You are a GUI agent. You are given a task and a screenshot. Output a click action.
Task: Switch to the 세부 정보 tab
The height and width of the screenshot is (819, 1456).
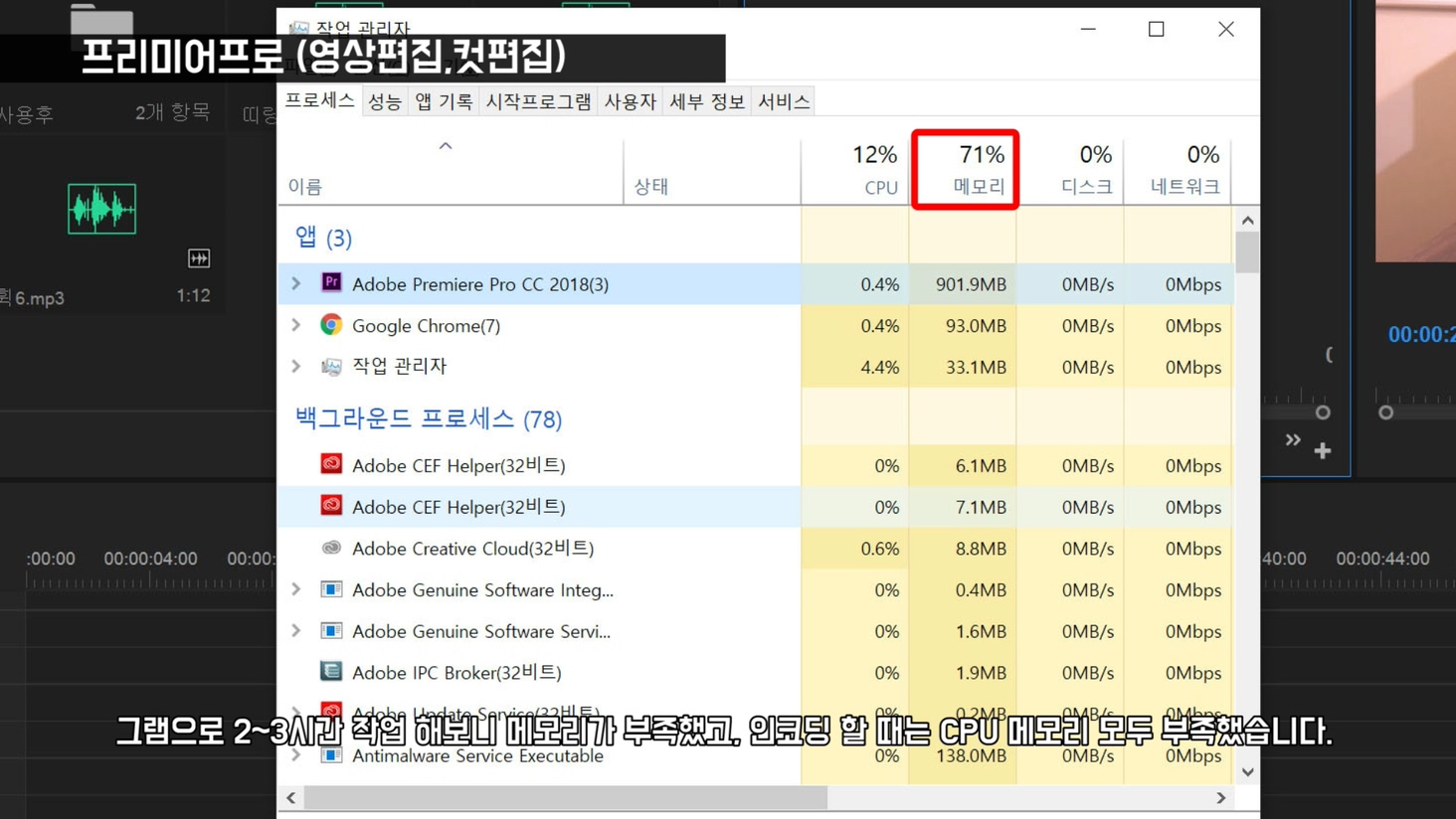pos(707,101)
